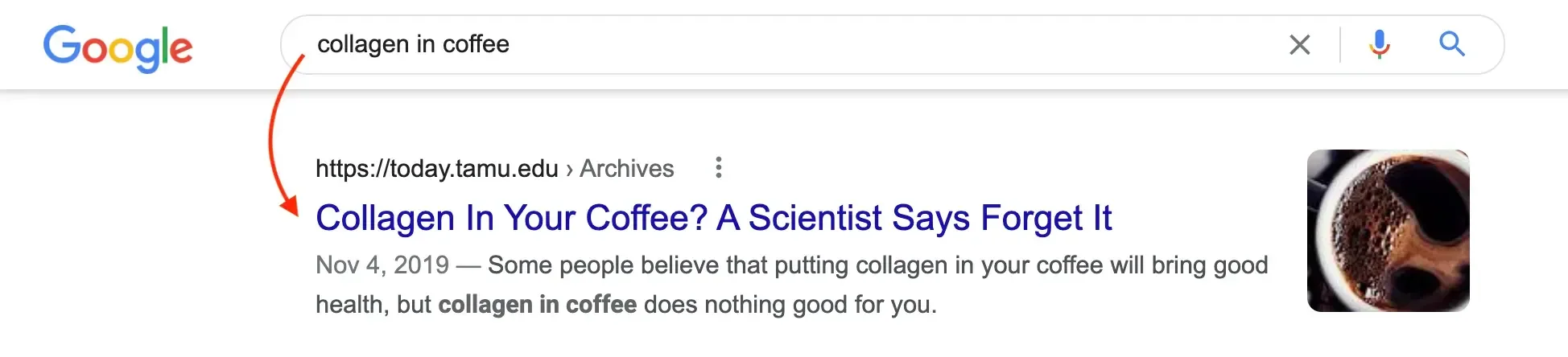Image resolution: width=1568 pixels, height=357 pixels.
Task: Click the snippet line starting 'Some people believe'
Action: click(878, 265)
